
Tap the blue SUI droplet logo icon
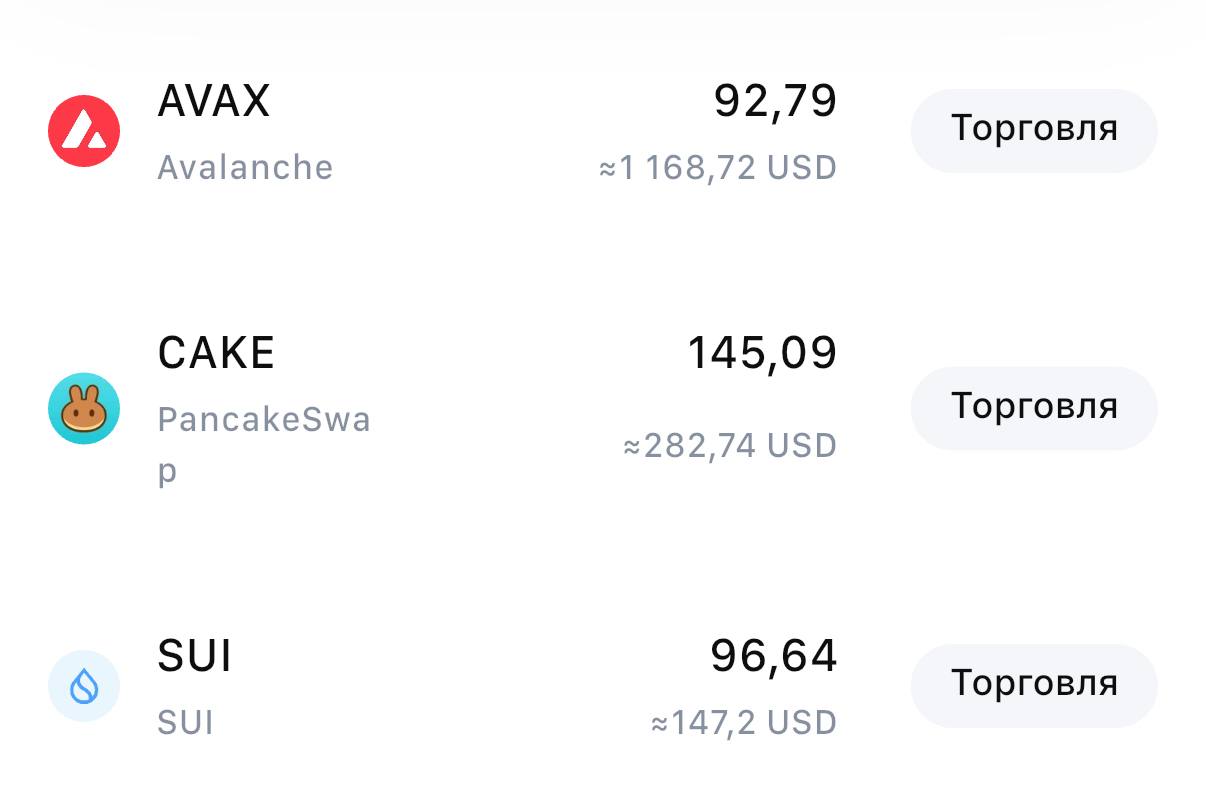[84, 686]
